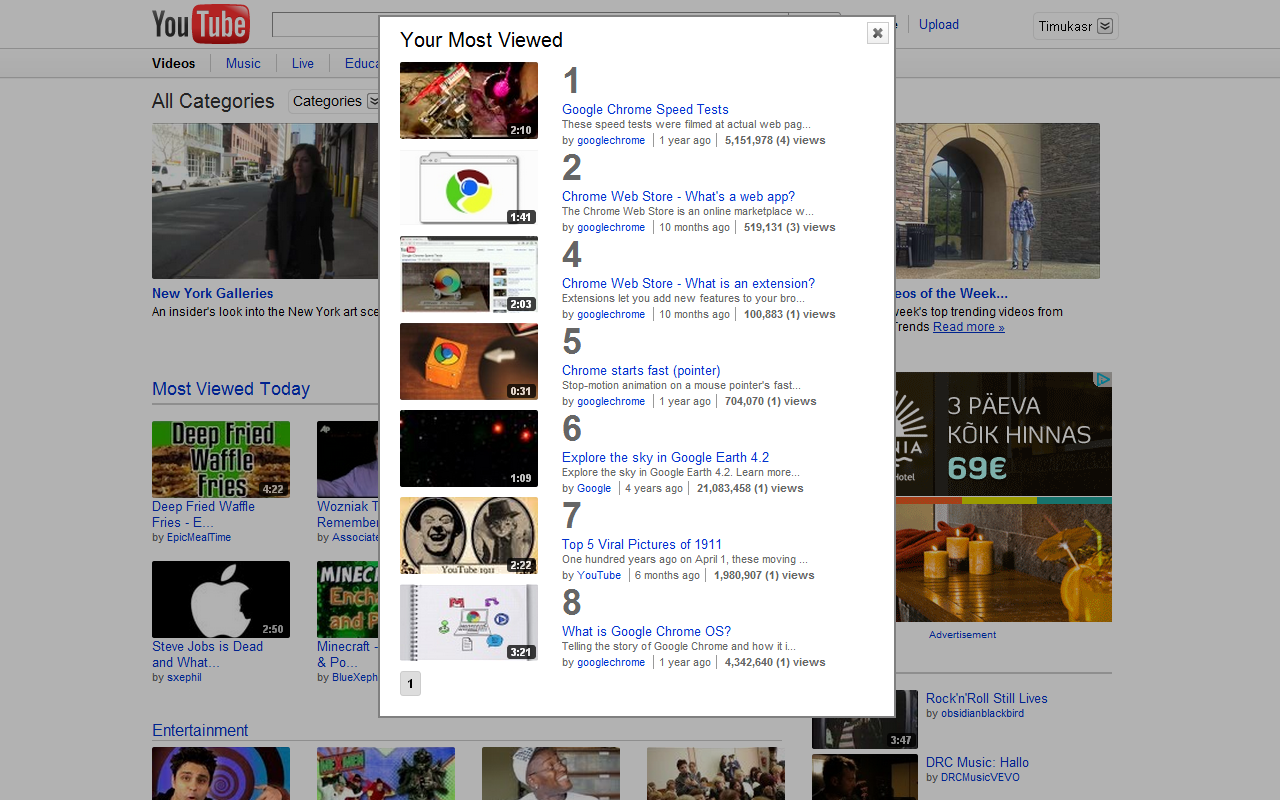1280x800 pixels.
Task: Visit googlechrome channel under Chrome starts fast
Action: (611, 402)
